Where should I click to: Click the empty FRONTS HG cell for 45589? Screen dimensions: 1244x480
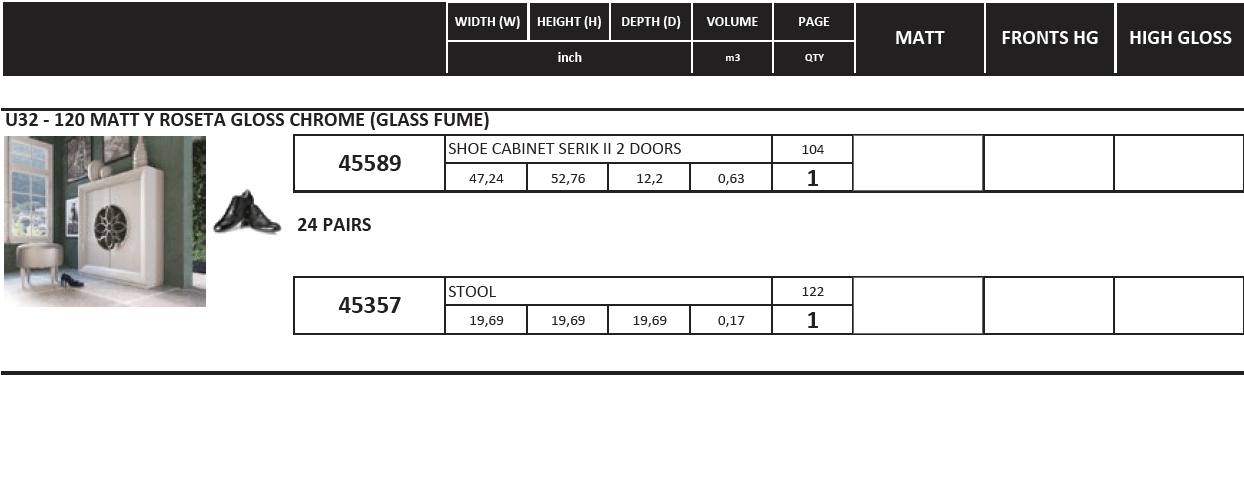coord(1049,163)
